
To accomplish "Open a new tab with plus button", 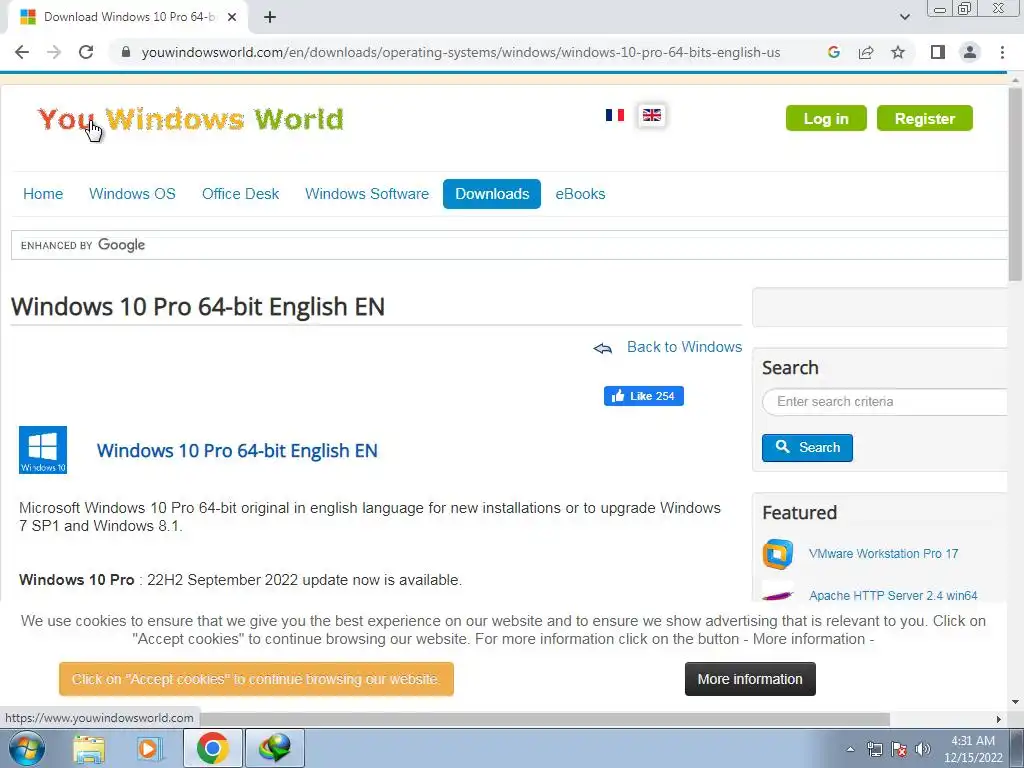I will pyautogui.click(x=270, y=18).
